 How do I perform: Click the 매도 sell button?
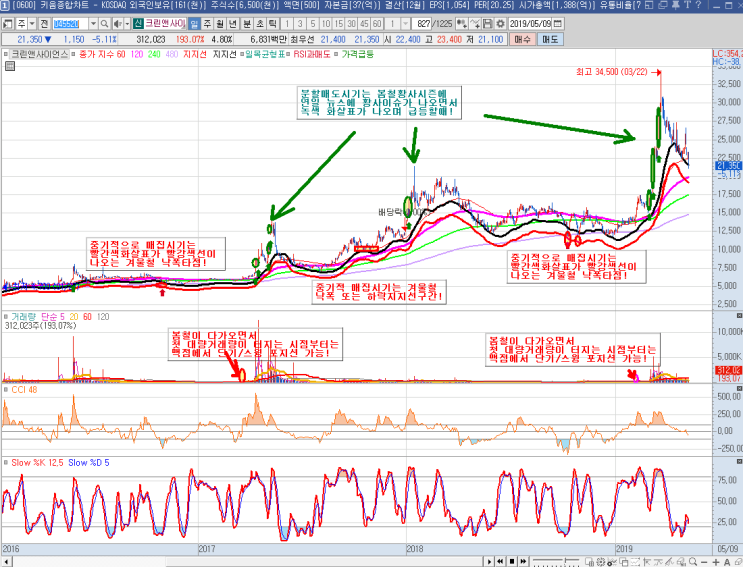coord(550,39)
